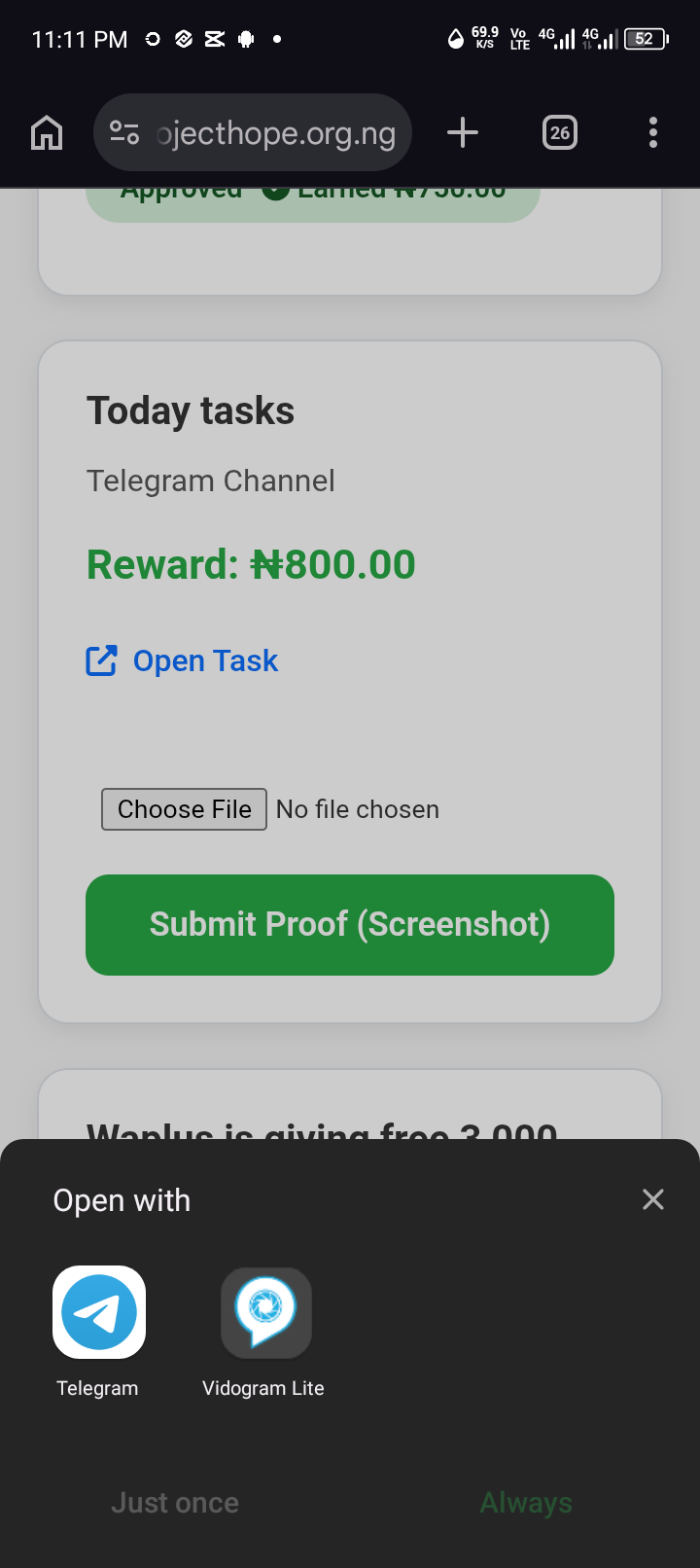
Task: Open the browser three-dot menu
Action: tap(652, 132)
